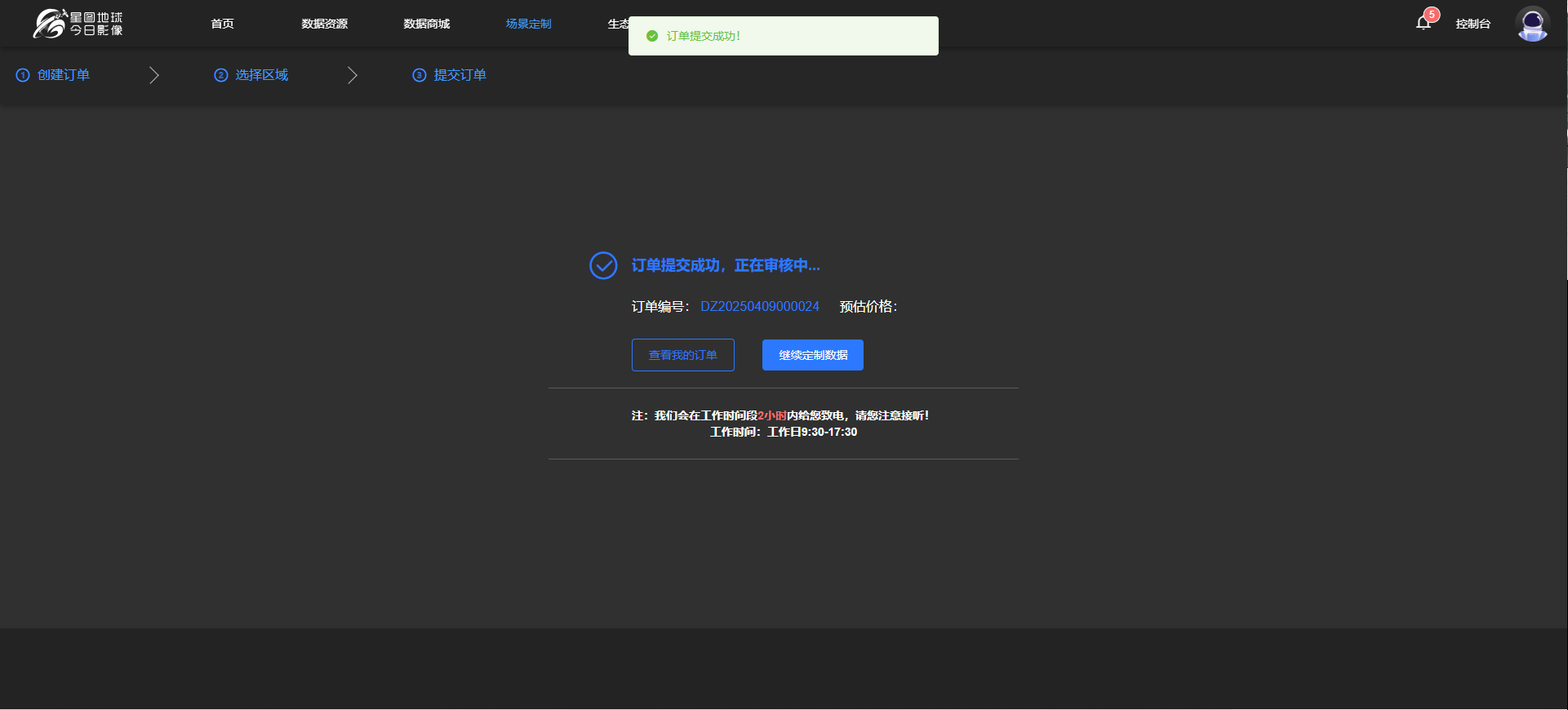The height and width of the screenshot is (710, 1568).
Task: Click the green check icon in the toast
Action: click(652, 36)
